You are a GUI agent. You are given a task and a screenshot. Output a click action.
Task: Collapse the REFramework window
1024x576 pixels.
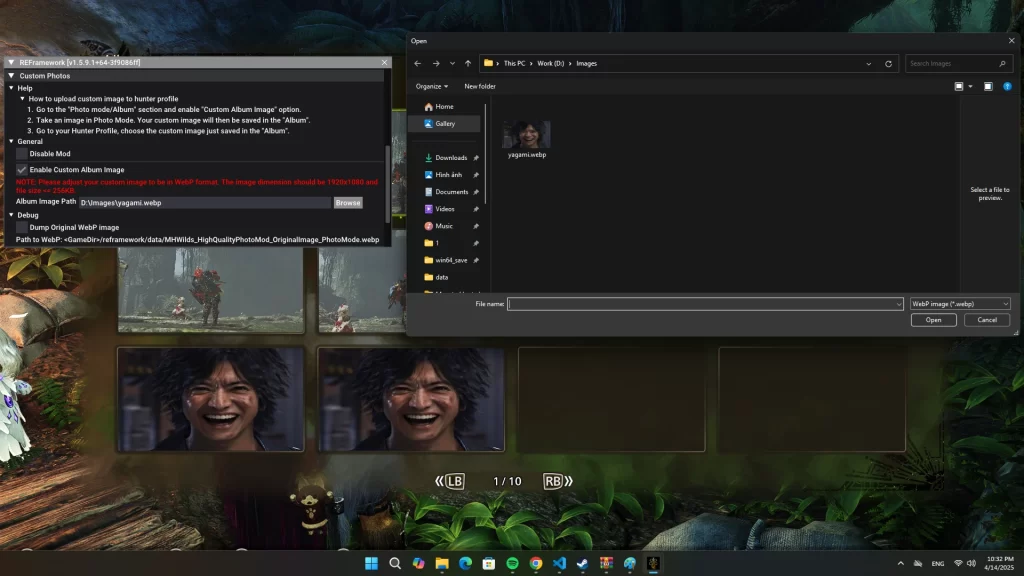tap(11, 63)
